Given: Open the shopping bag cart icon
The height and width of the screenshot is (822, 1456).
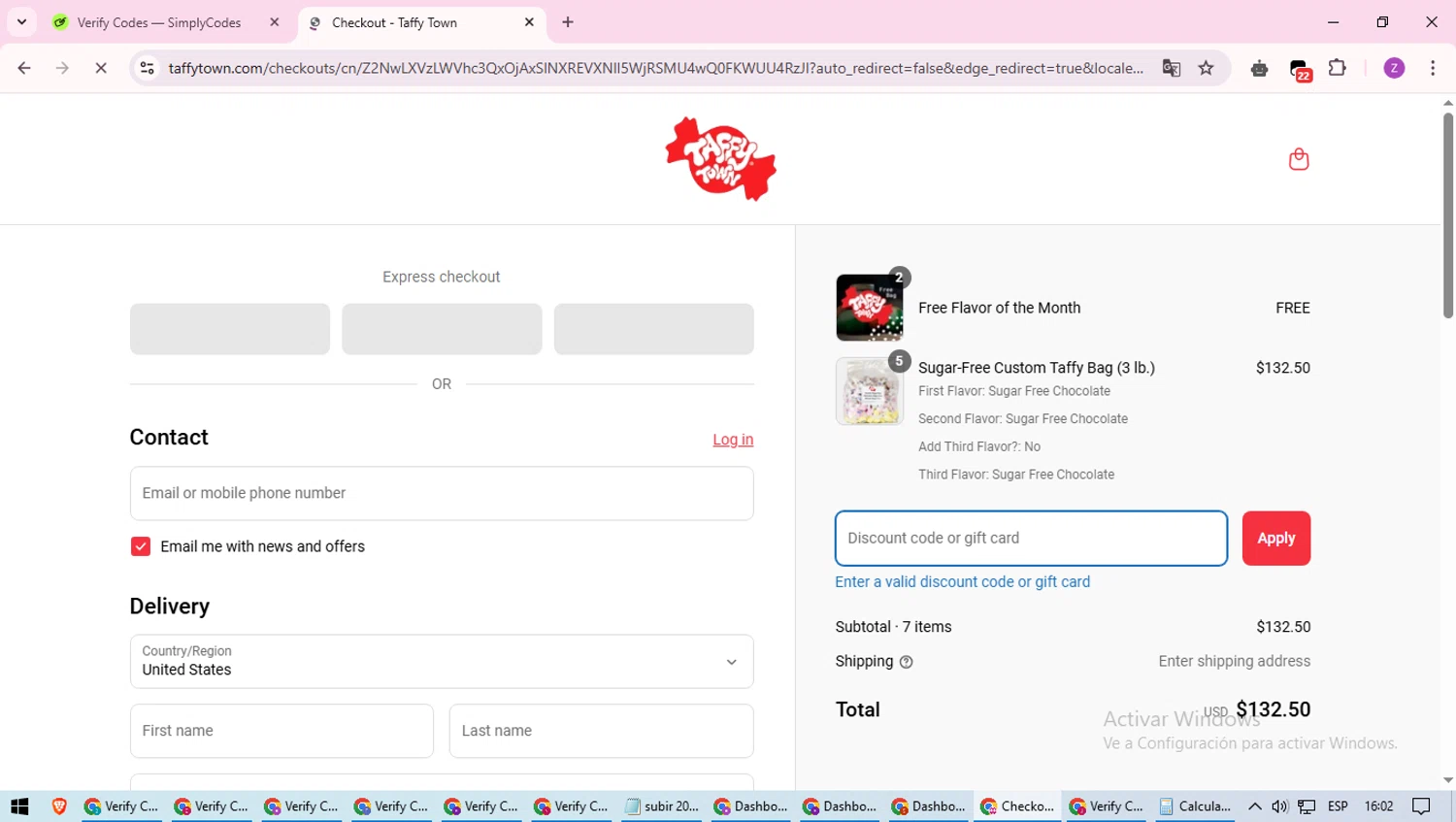Looking at the screenshot, I should [x=1299, y=159].
